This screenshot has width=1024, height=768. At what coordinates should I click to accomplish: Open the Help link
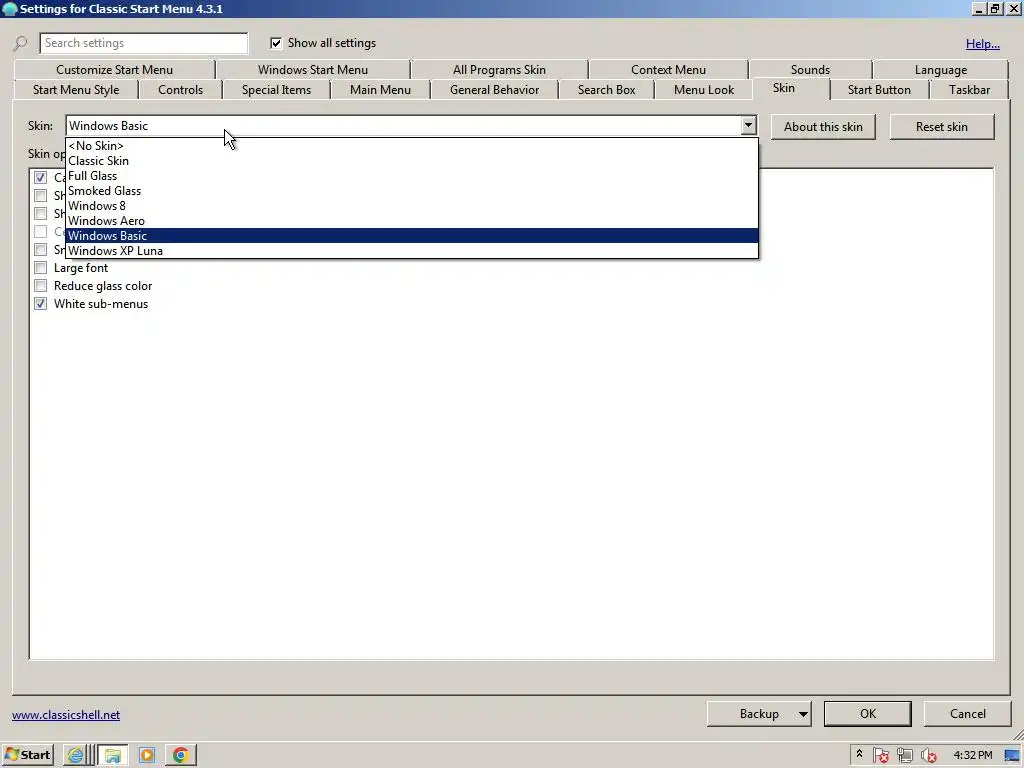pos(982,44)
